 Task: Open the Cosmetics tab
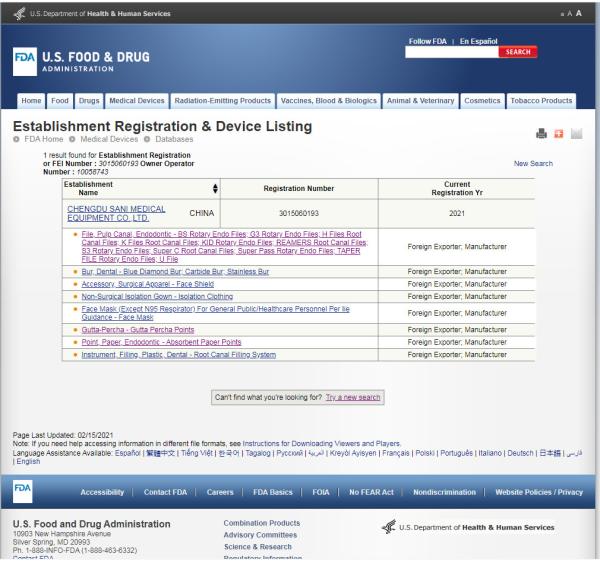(x=482, y=101)
